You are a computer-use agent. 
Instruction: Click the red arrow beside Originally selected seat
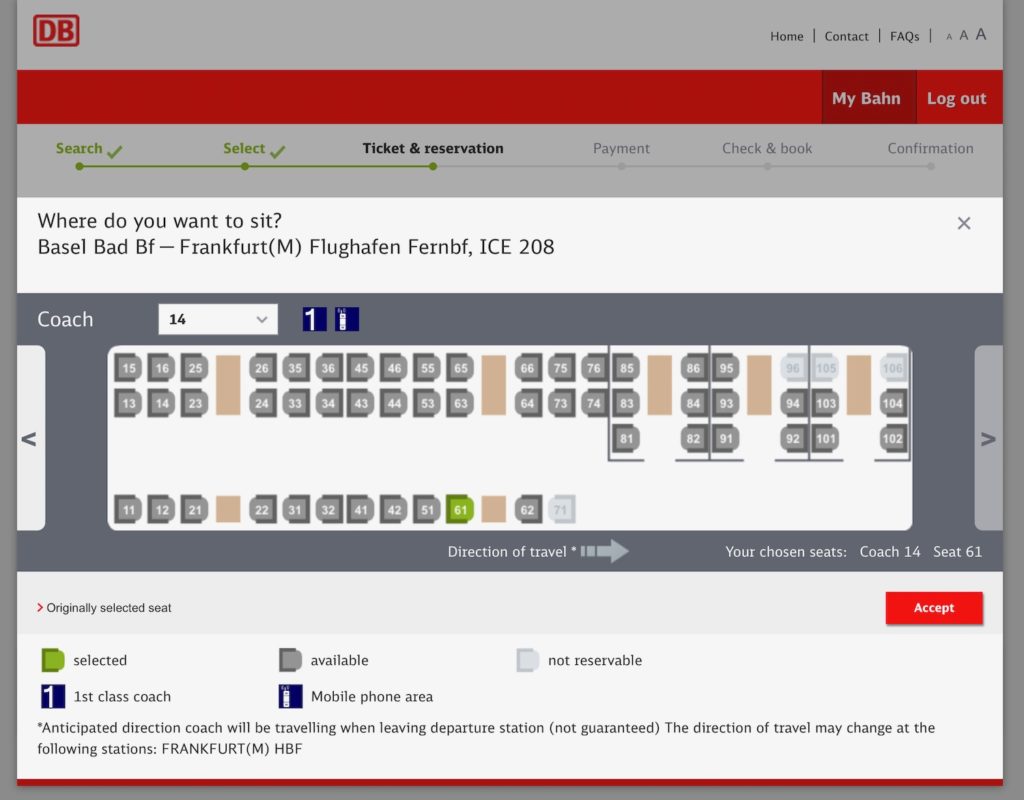point(39,607)
